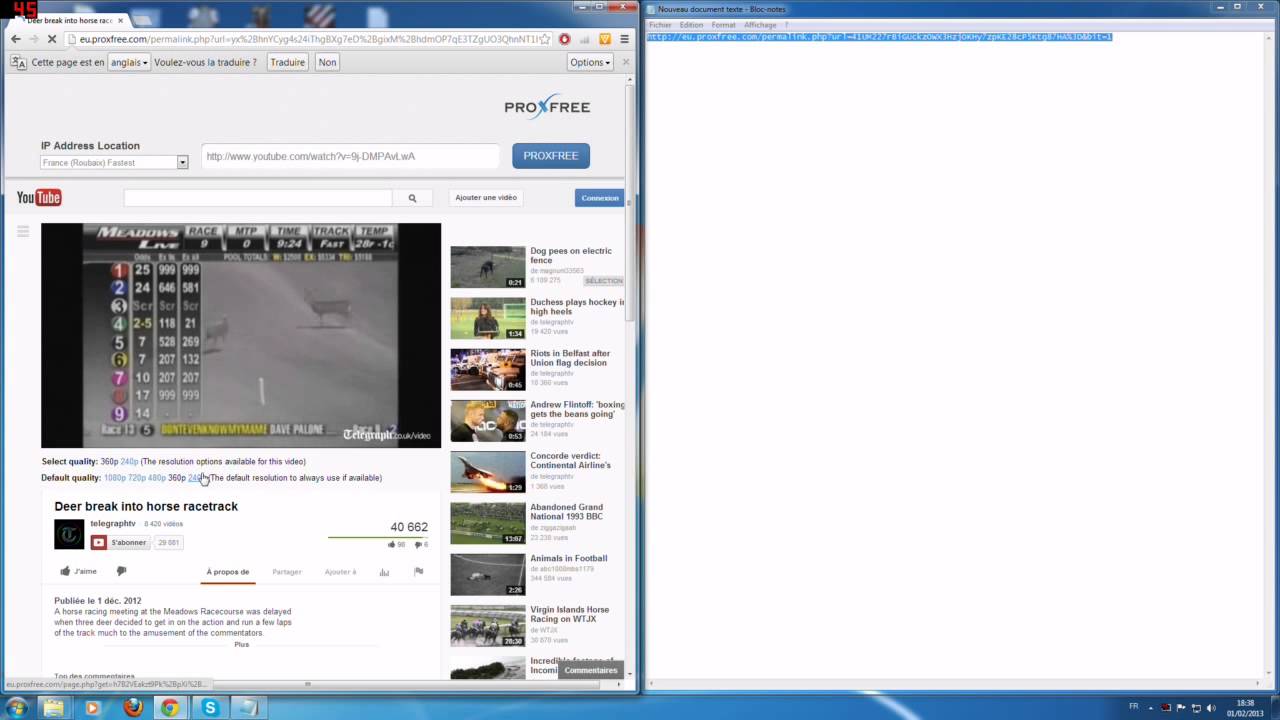Click the YouTube search box
Screen dimensions: 1280x720
click(258, 198)
